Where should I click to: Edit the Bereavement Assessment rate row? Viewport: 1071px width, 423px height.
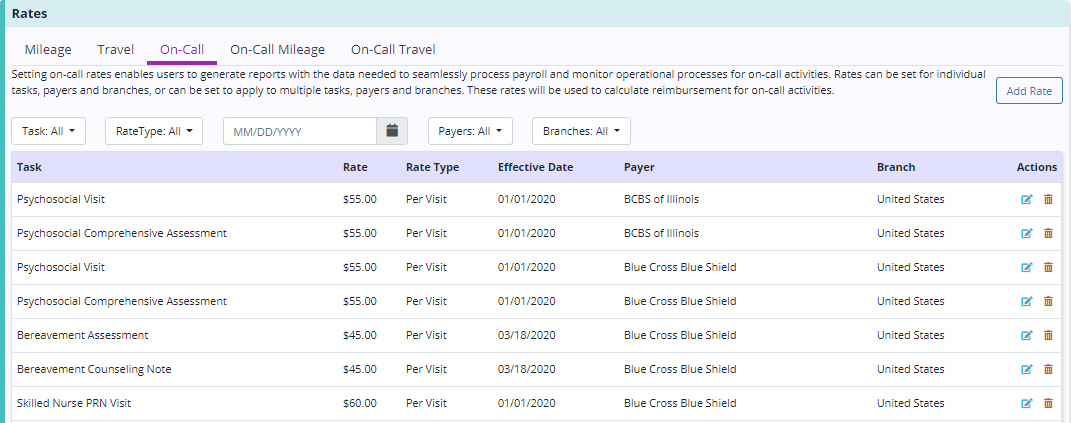pos(1026,336)
